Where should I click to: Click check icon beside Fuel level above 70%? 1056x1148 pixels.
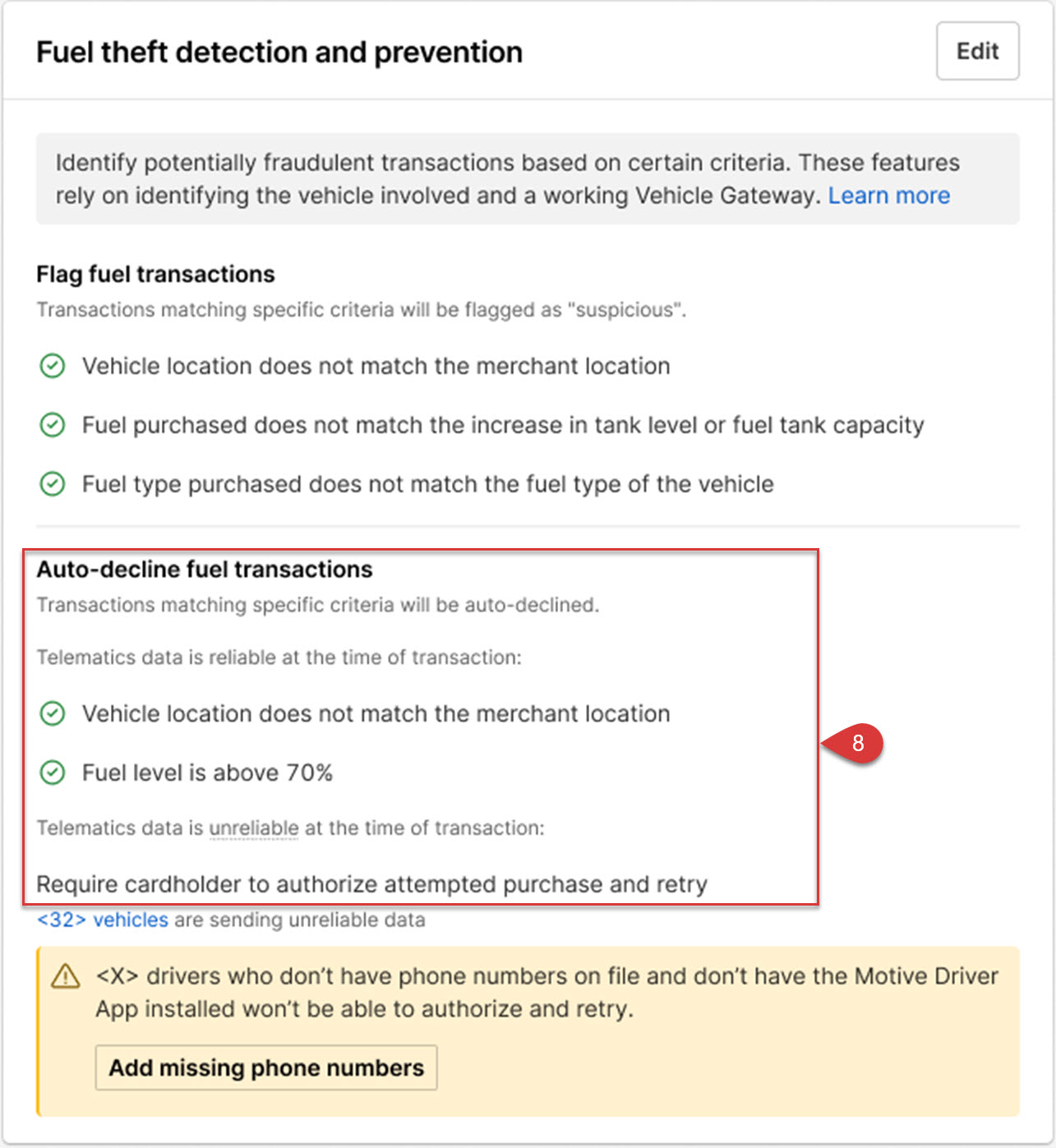(x=53, y=772)
